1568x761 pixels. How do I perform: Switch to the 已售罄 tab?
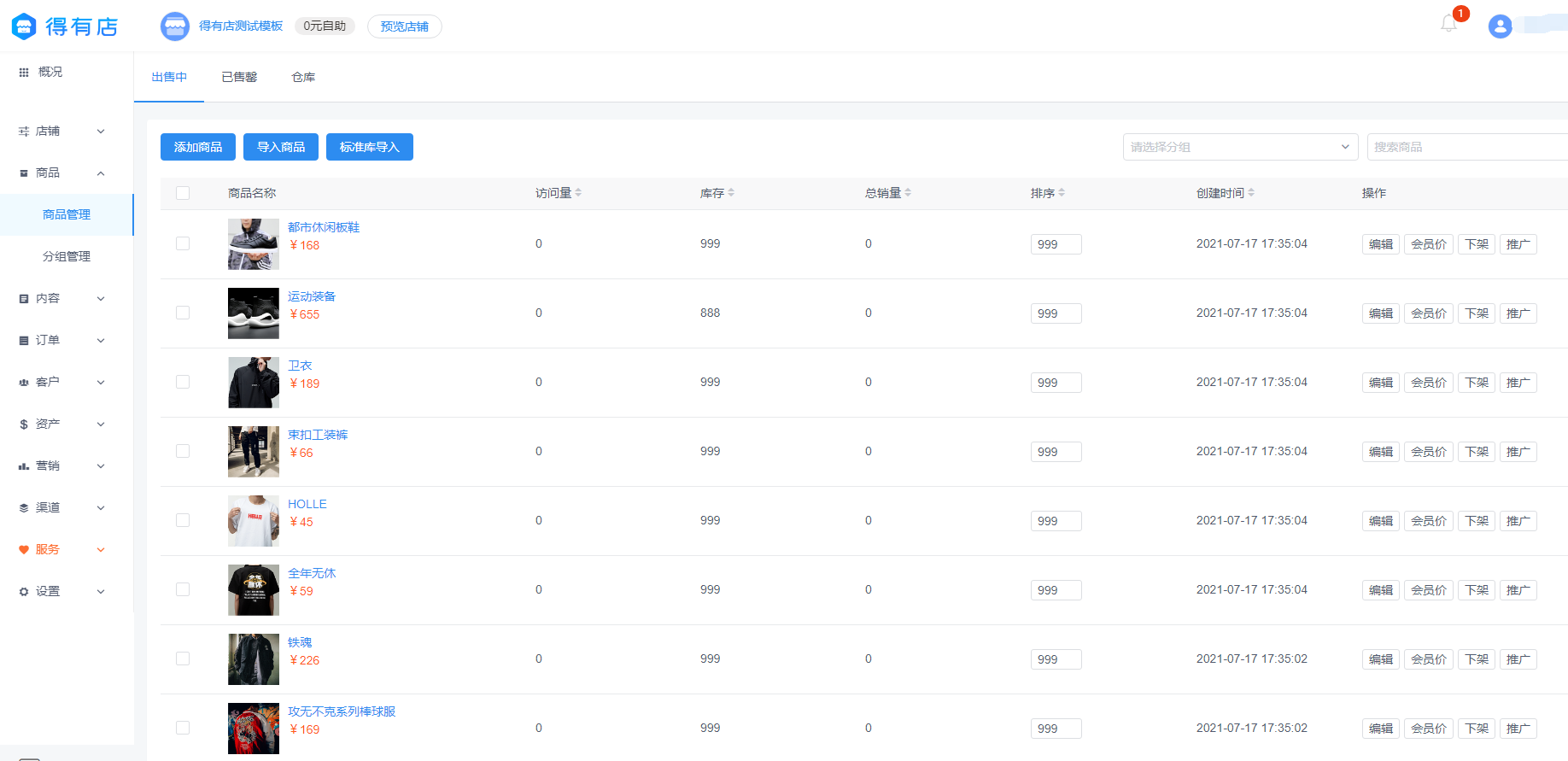239,77
